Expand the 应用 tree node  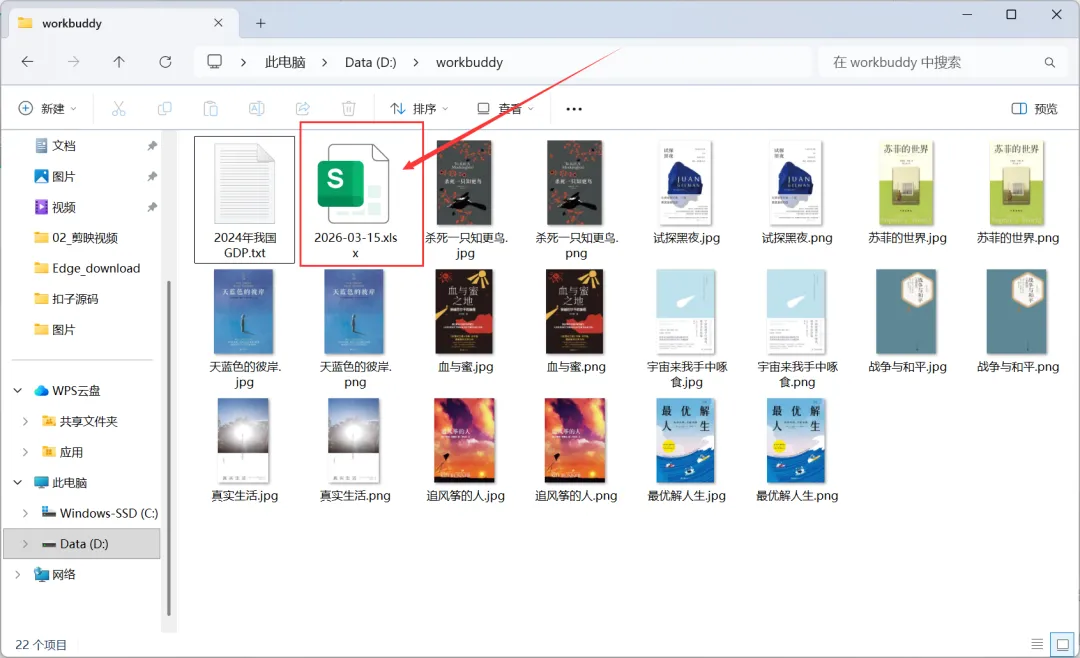(x=25, y=452)
